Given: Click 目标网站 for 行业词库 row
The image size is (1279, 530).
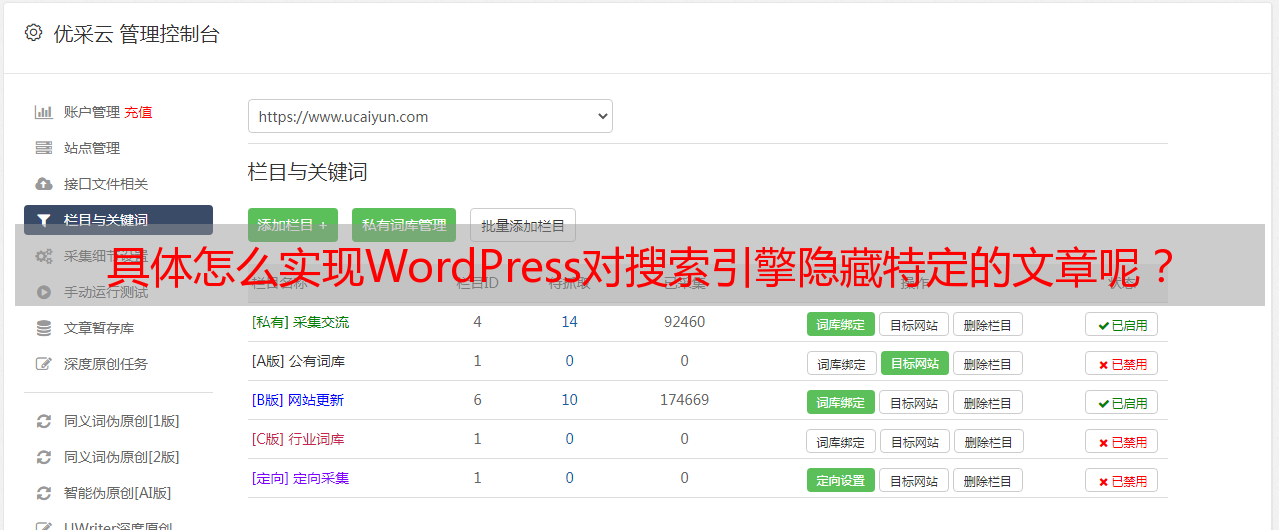Looking at the screenshot, I should (915, 441).
